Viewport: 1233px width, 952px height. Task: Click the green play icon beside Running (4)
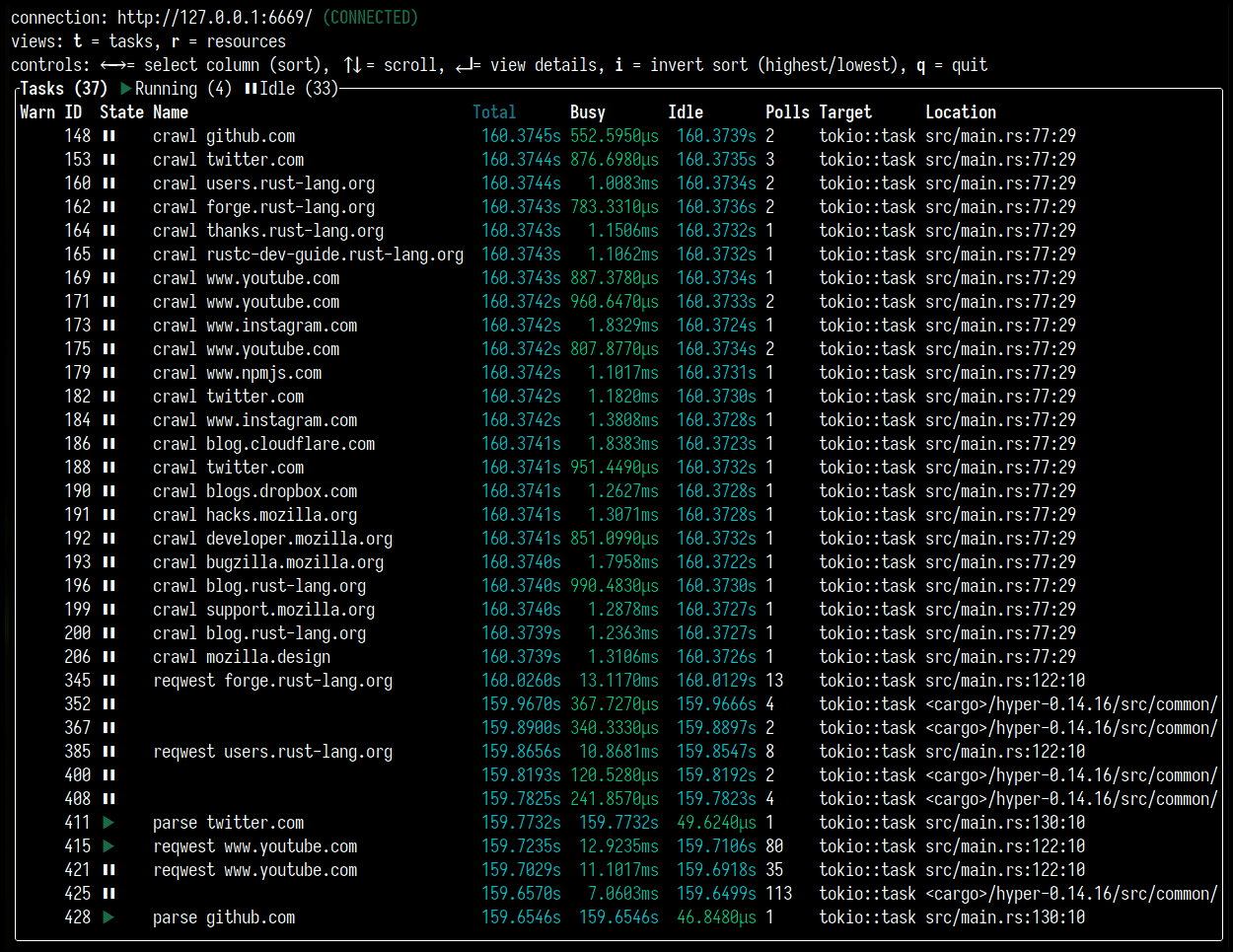click(x=126, y=89)
